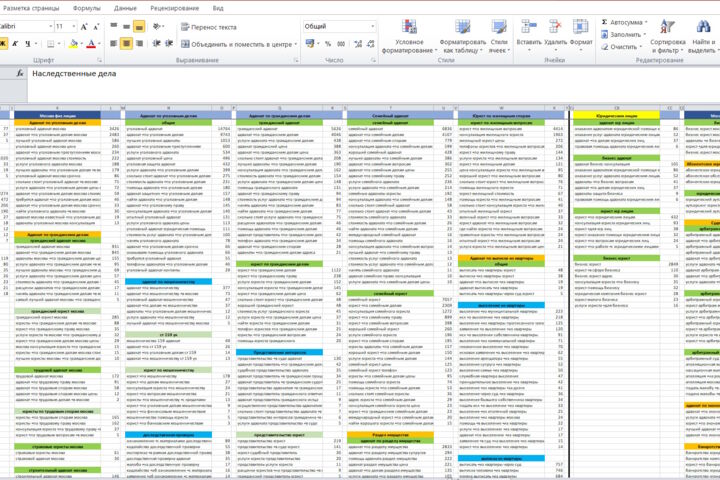Click the Вставить cells icon
Screen dimensions: 720x480
click(529, 26)
